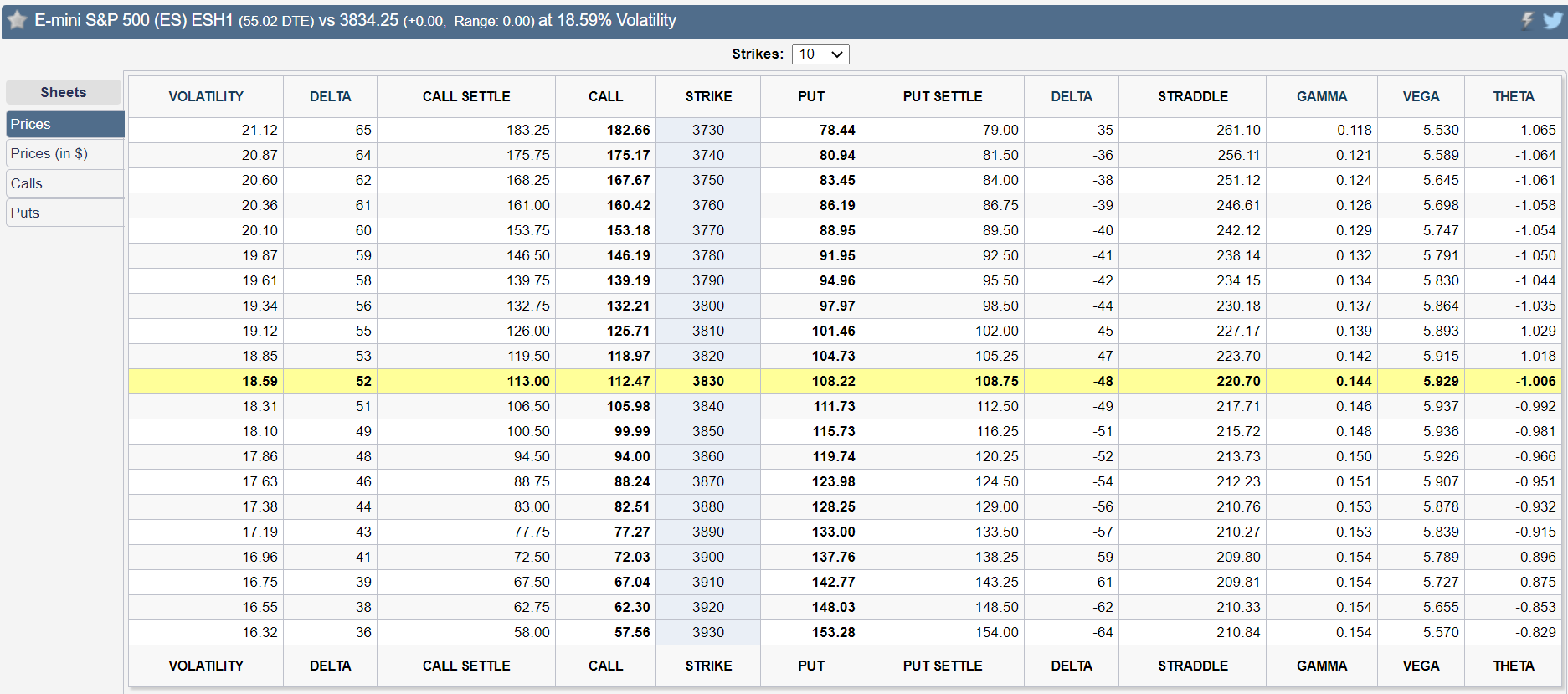Click strike 3810 cell
The image size is (1568, 694).
(708, 331)
